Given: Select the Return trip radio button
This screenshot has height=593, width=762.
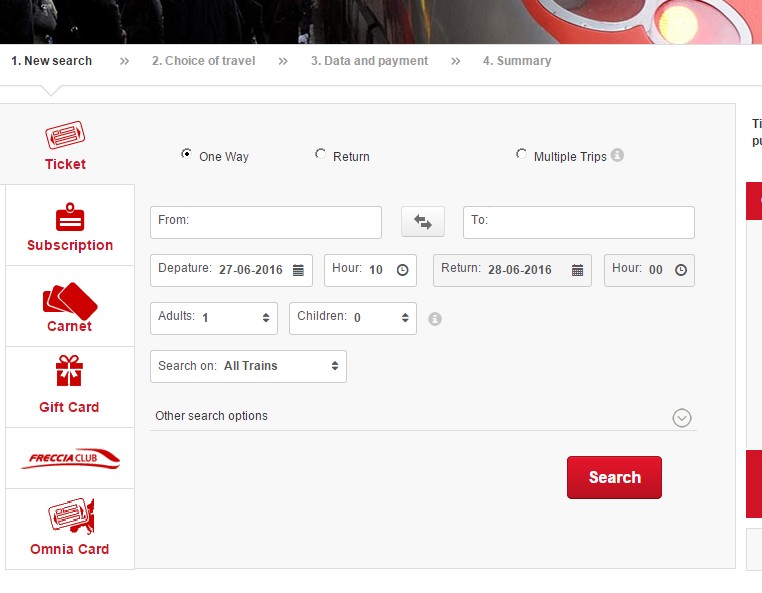Looking at the screenshot, I should tap(320, 154).
